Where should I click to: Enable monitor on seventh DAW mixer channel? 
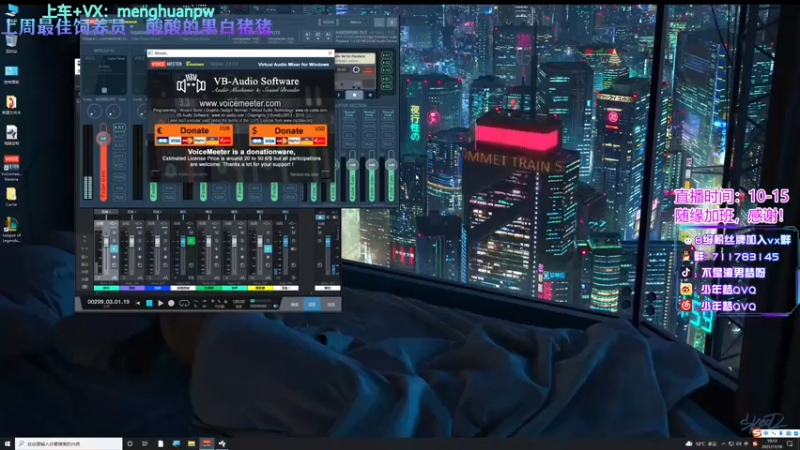[268, 249]
